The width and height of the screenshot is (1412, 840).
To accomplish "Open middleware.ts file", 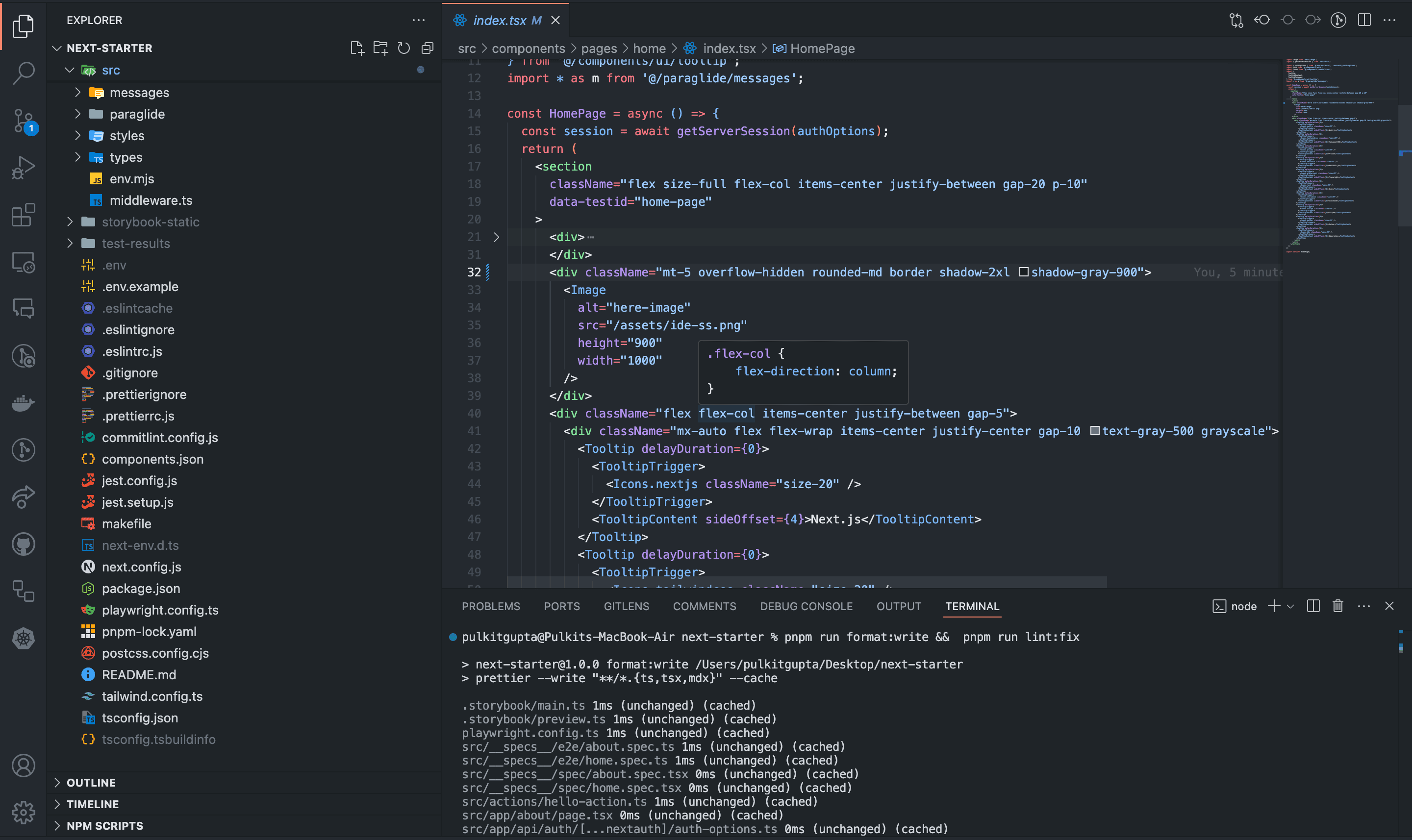I will coord(151,200).
